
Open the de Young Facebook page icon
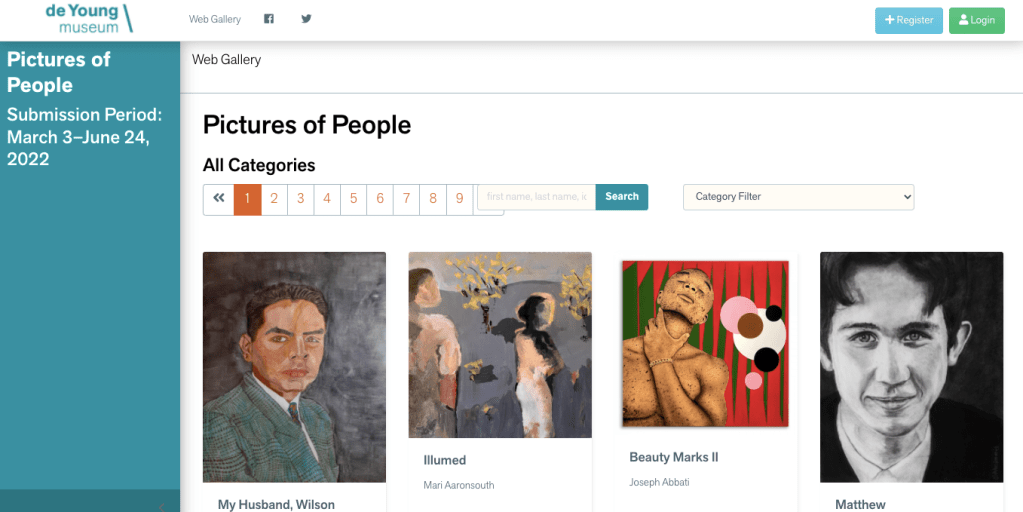tap(269, 19)
